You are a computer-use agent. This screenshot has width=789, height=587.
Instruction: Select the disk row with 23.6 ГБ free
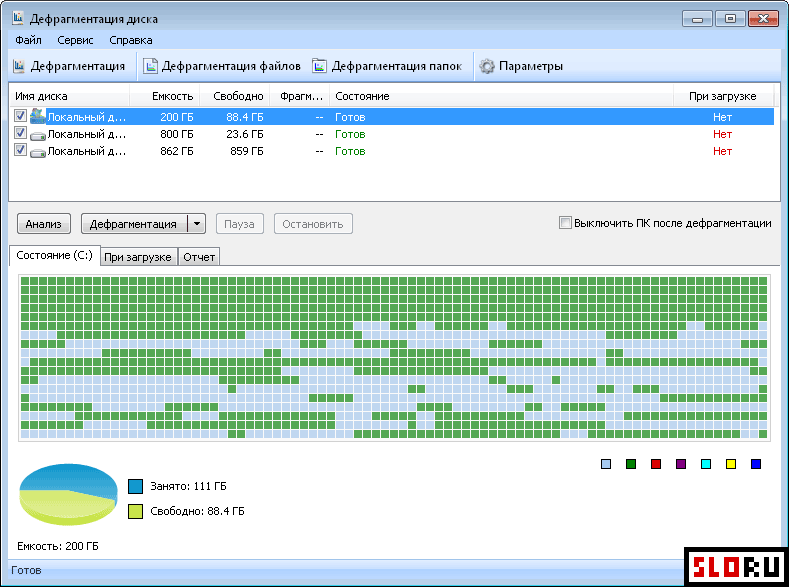[392, 134]
